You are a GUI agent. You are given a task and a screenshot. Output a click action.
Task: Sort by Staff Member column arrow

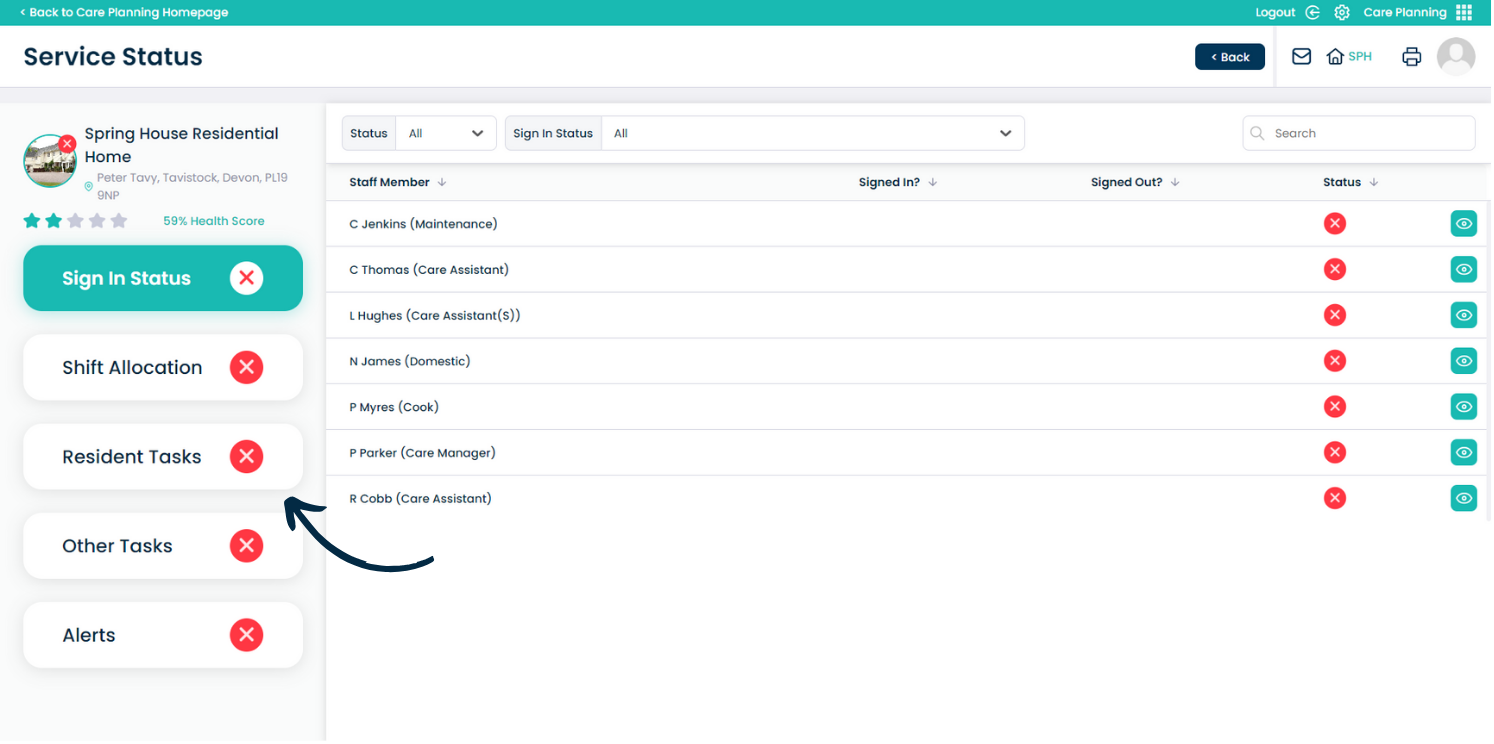coord(442,183)
